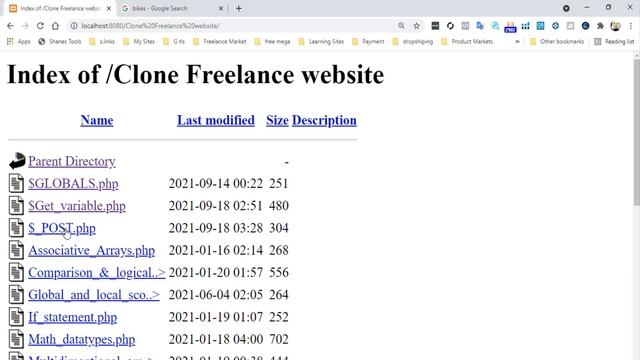The width and height of the screenshot is (640, 360).
Task: Reload the page with the refresh icon
Action: pyautogui.click(x=40, y=26)
